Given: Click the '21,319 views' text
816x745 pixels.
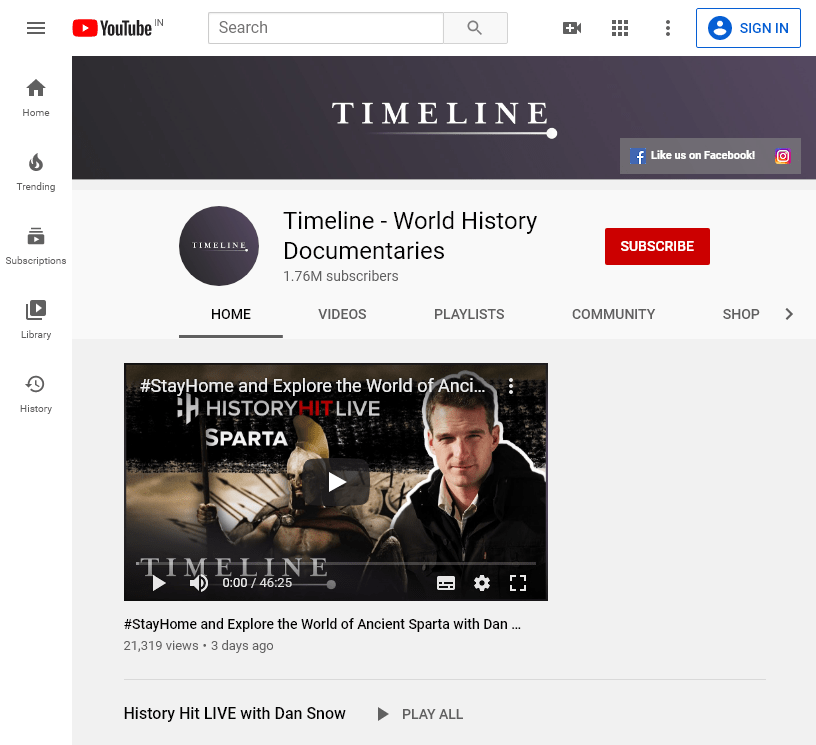Looking at the screenshot, I should click(x=161, y=646).
